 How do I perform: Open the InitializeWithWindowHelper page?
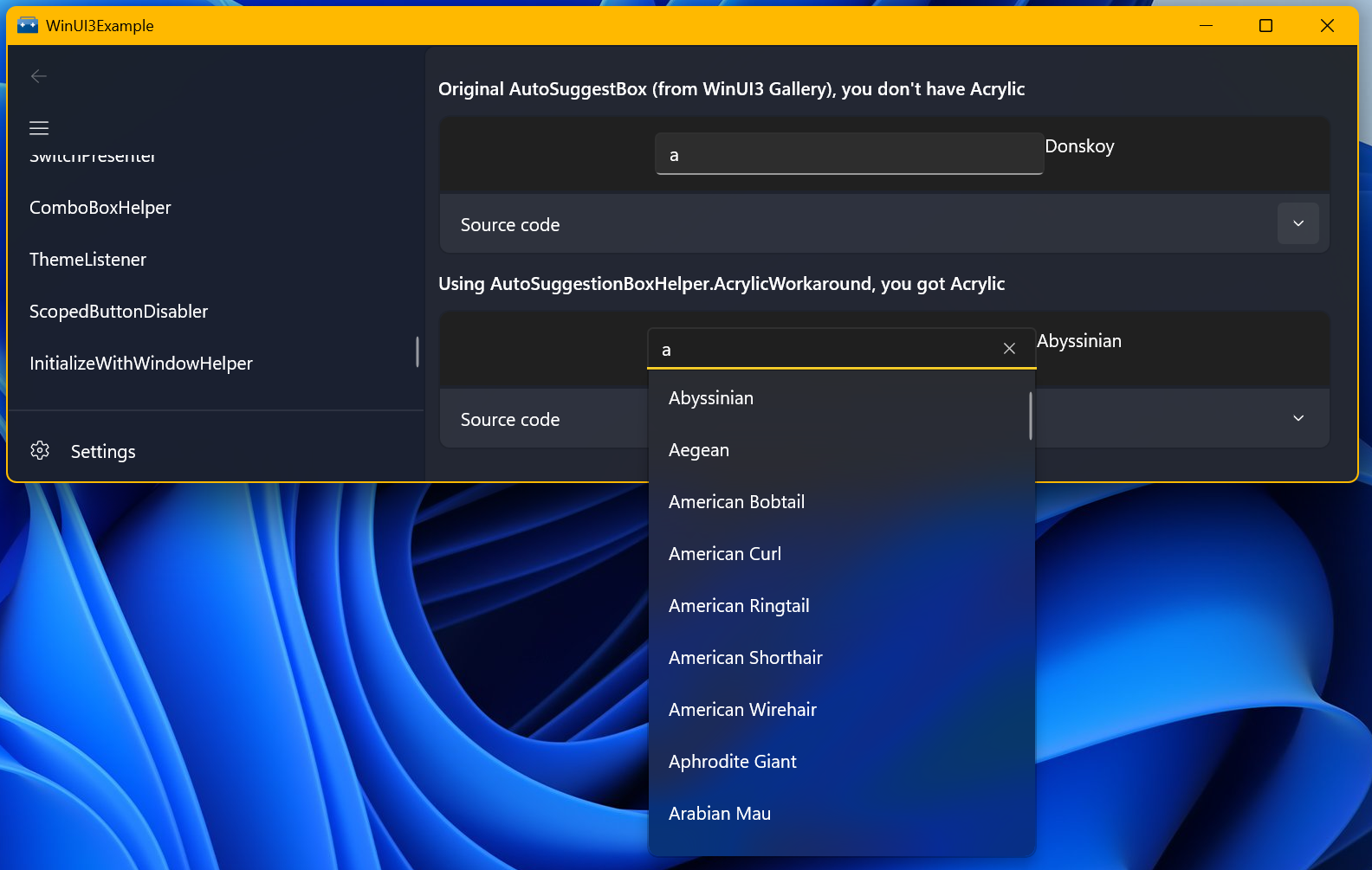[141, 364]
